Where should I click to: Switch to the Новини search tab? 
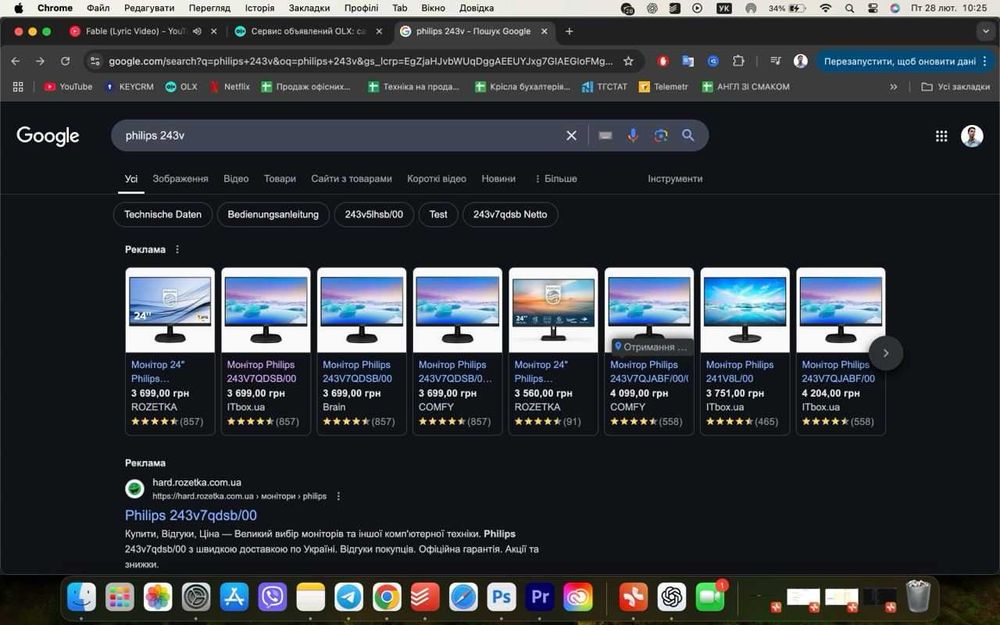(x=498, y=179)
